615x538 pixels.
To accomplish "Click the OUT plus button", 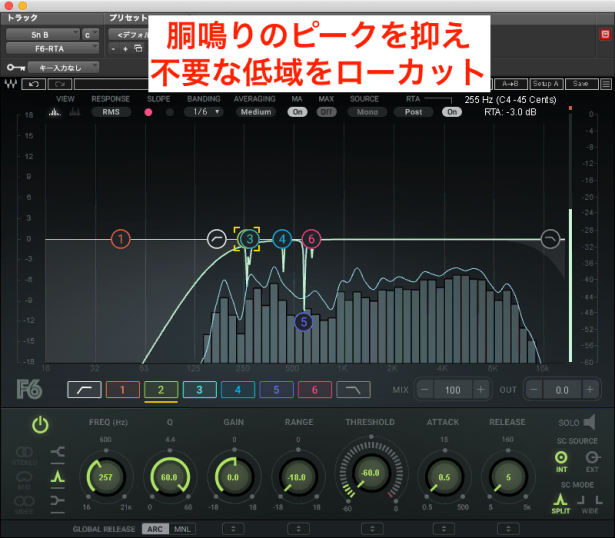I will point(590,390).
